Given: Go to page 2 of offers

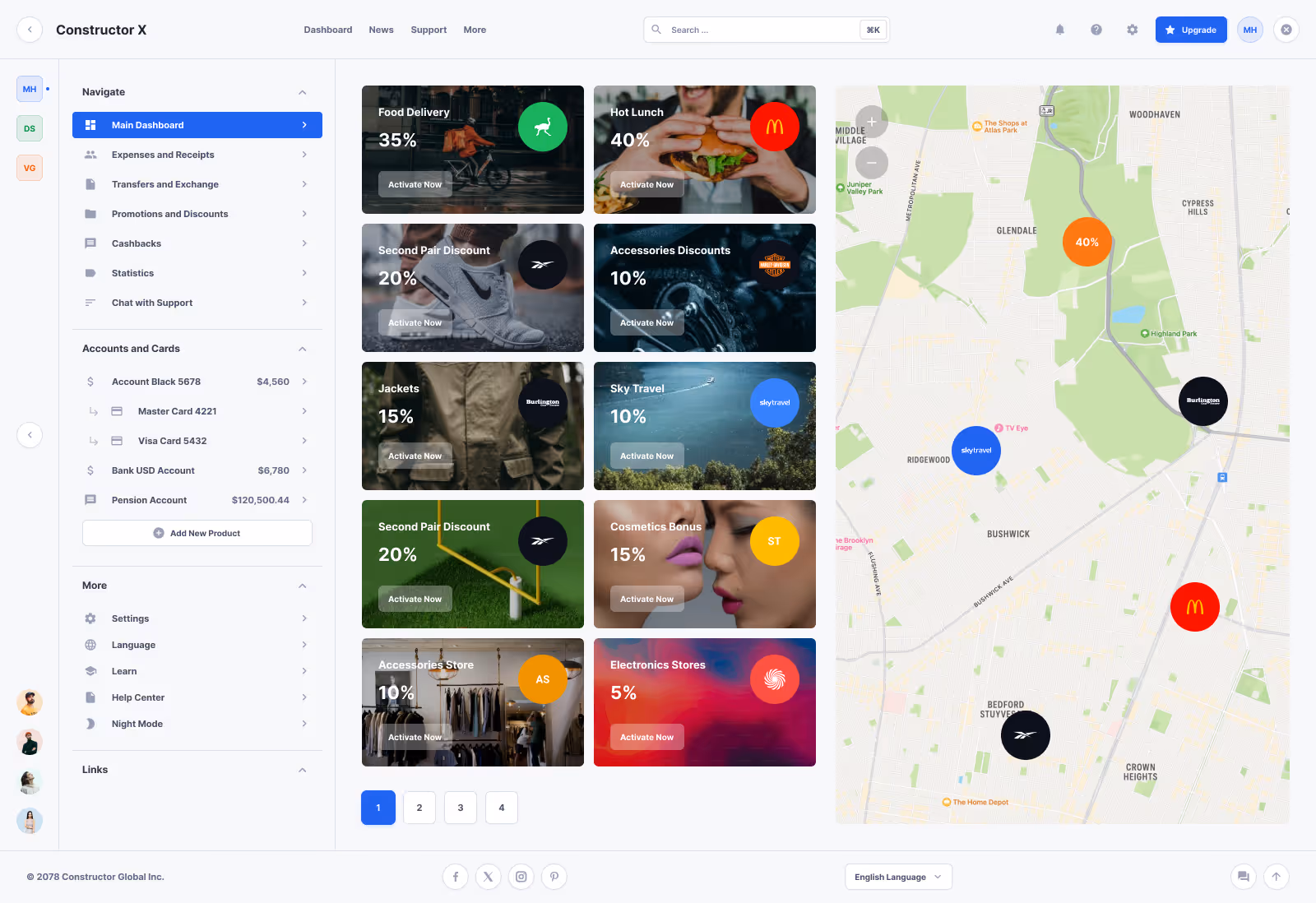Looking at the screenshot, I should [419, 808].
